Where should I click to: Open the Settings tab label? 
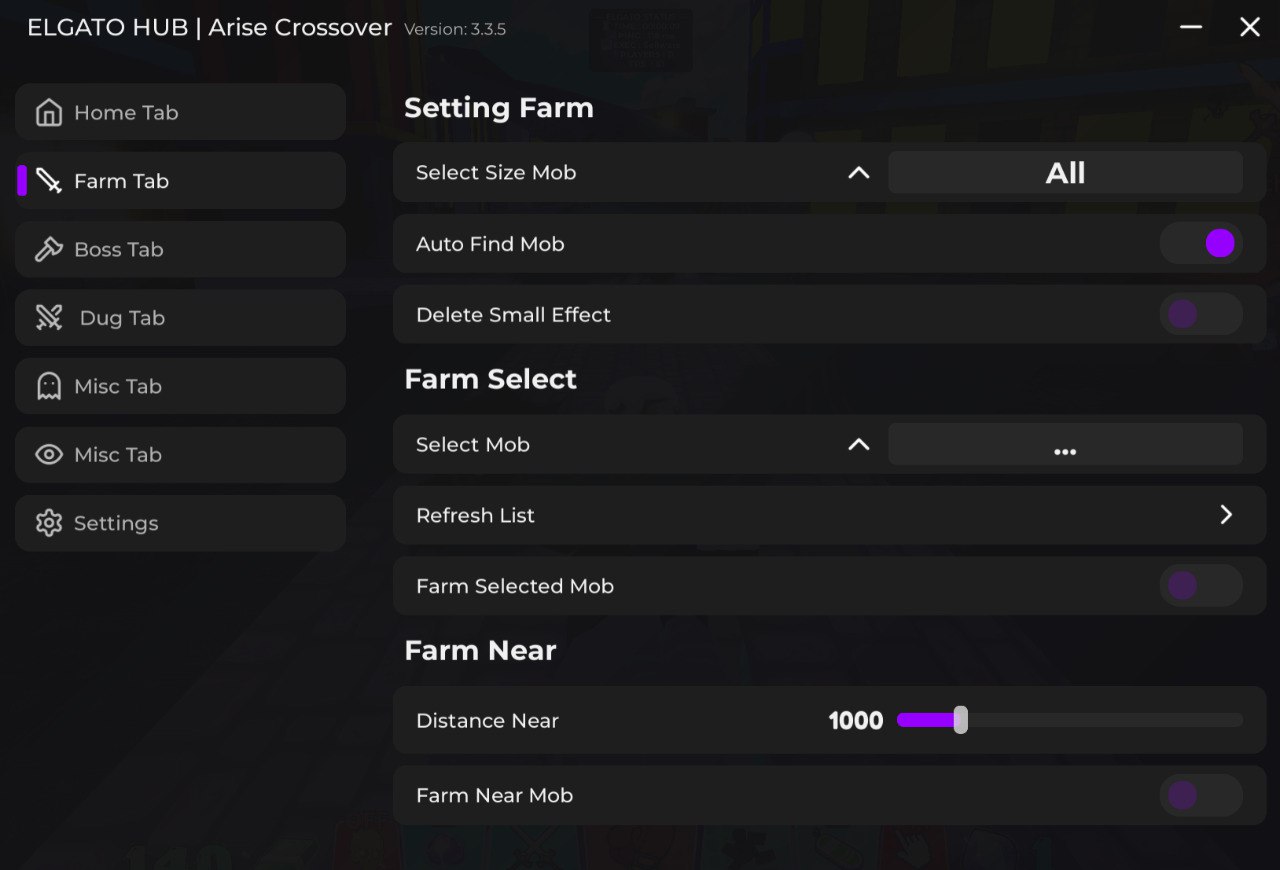click(116, 523)
